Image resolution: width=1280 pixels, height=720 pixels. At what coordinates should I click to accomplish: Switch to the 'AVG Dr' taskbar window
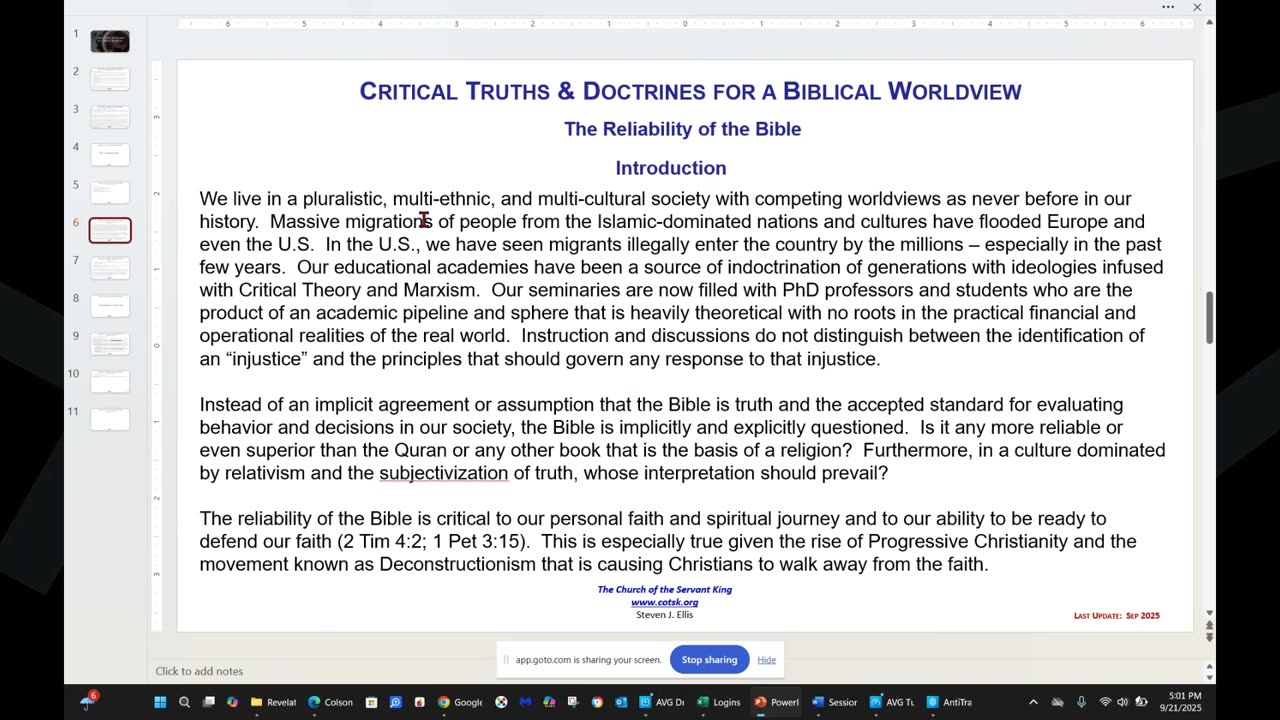pos(662,702)
